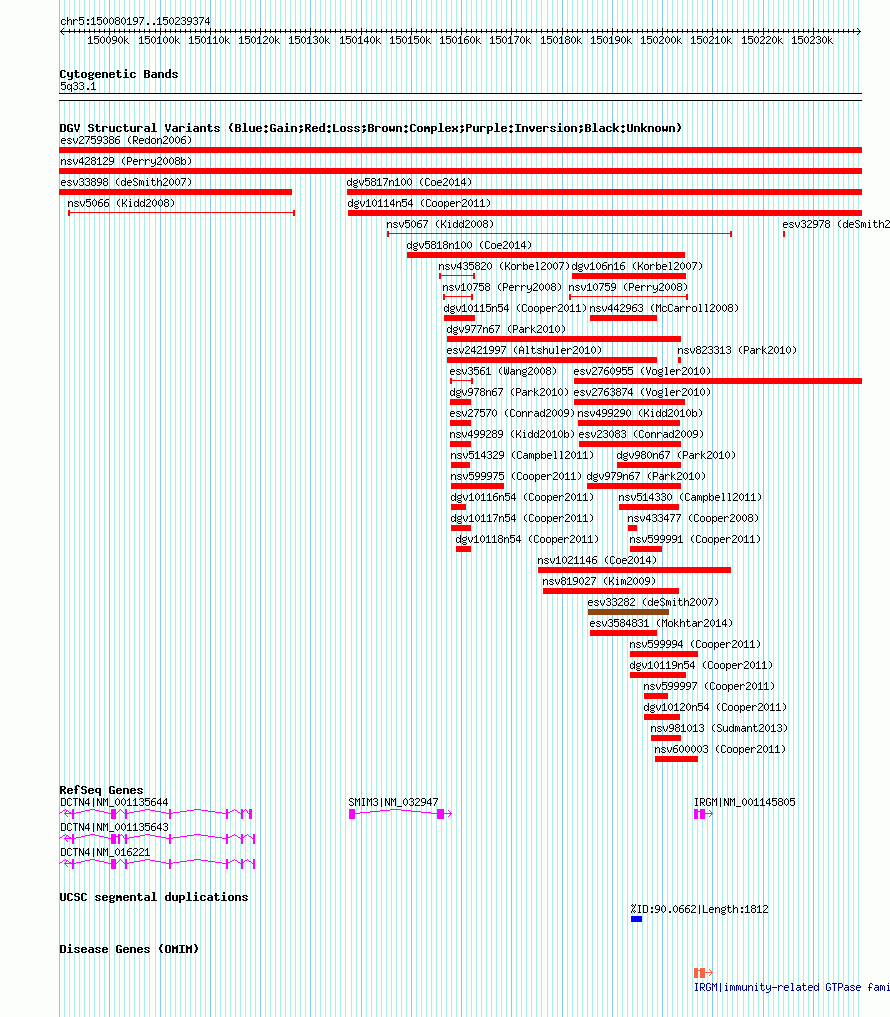The height and width of the screenshot is (1017, 890).
Task: Open dgv979n67 (Park2010) variant
Action: tap(646, 476)
